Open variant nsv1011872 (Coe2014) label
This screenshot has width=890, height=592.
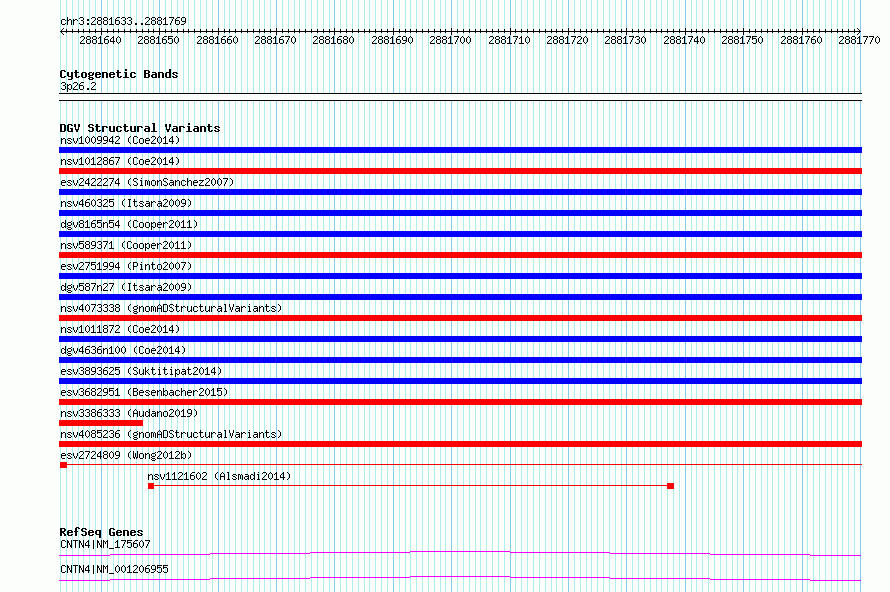click(x=120, y=329)
